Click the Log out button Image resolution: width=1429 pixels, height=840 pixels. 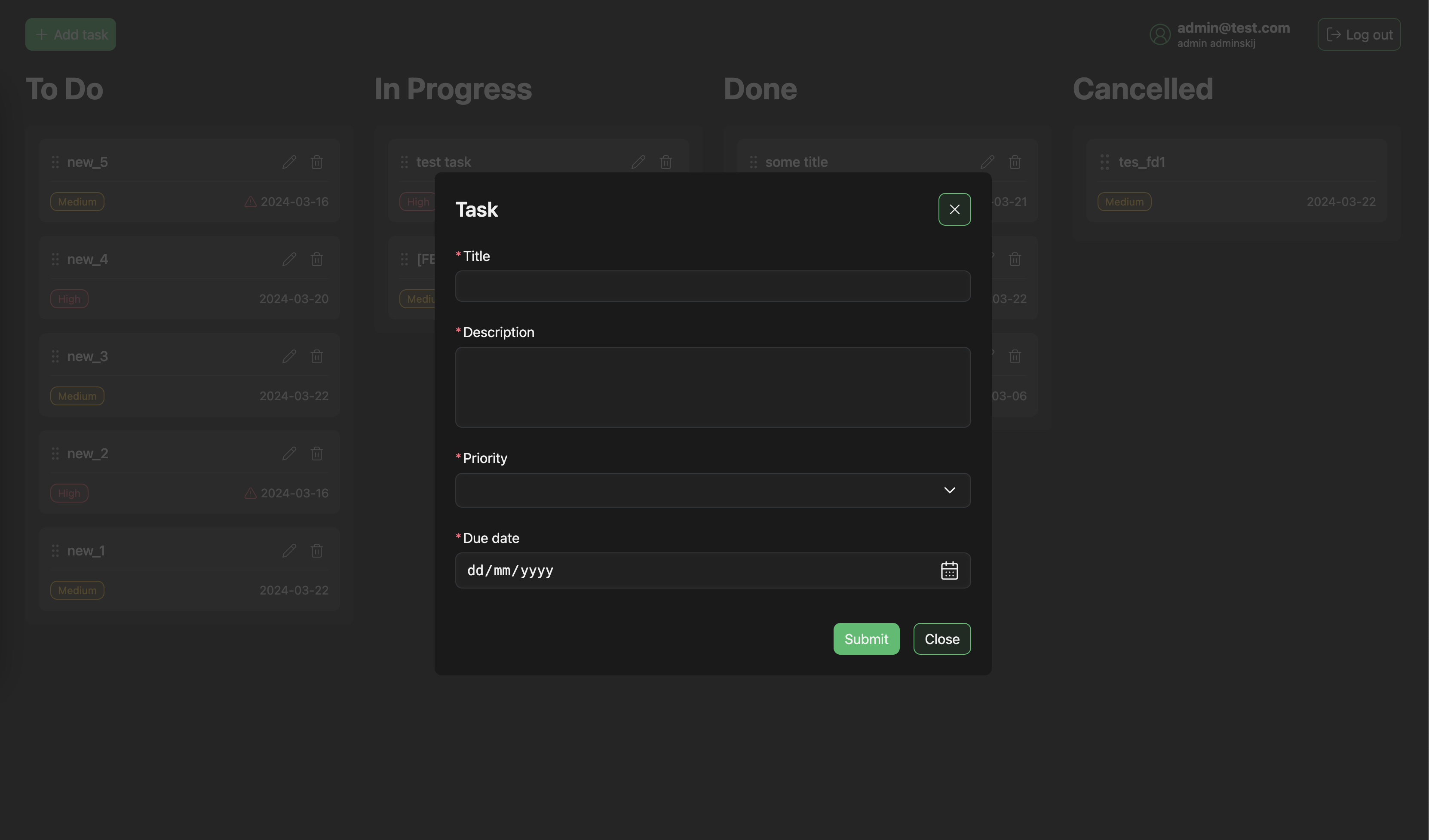pyautogui.click(x=1358, y=34)
